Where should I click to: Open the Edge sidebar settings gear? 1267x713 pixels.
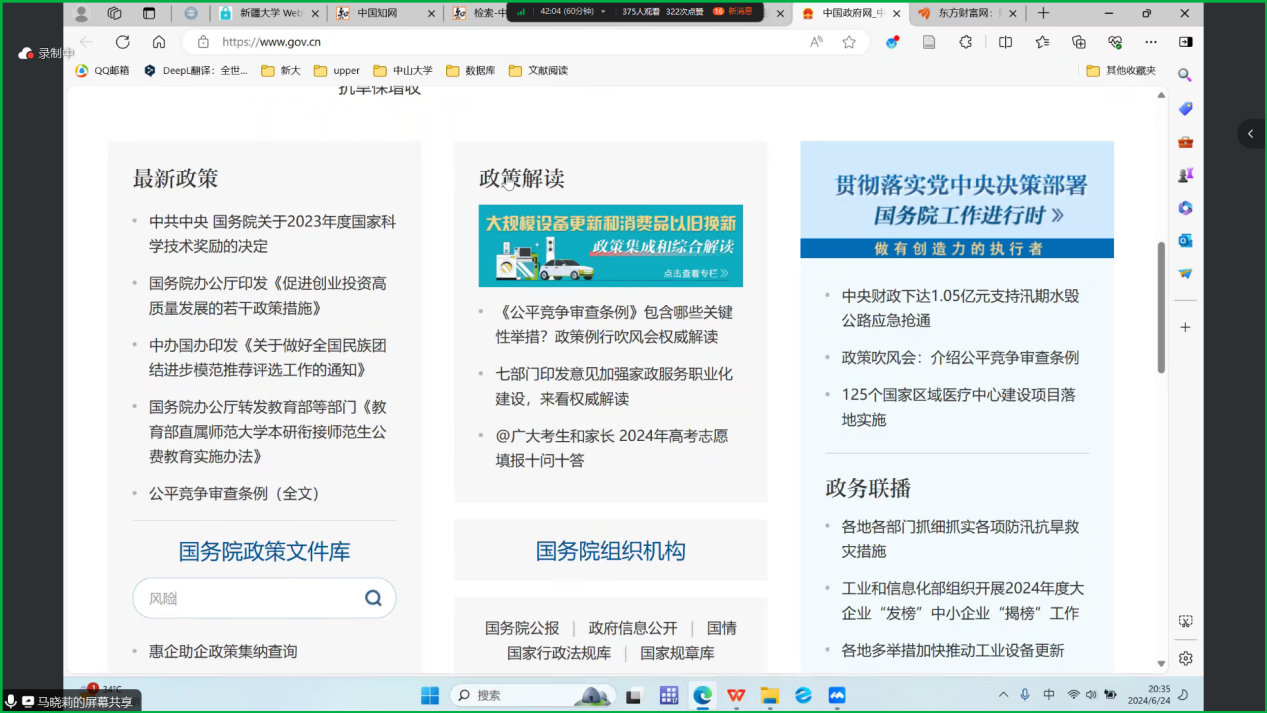1185,658
